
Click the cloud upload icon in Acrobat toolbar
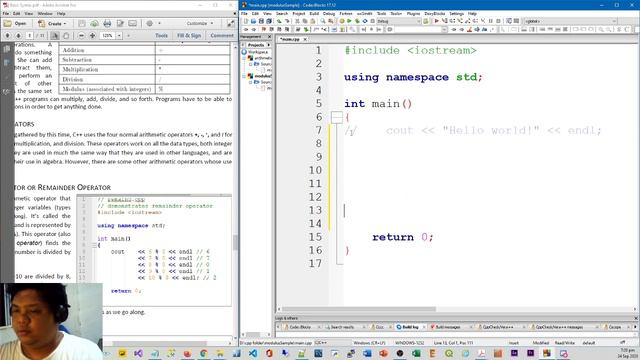pos(94,24)
